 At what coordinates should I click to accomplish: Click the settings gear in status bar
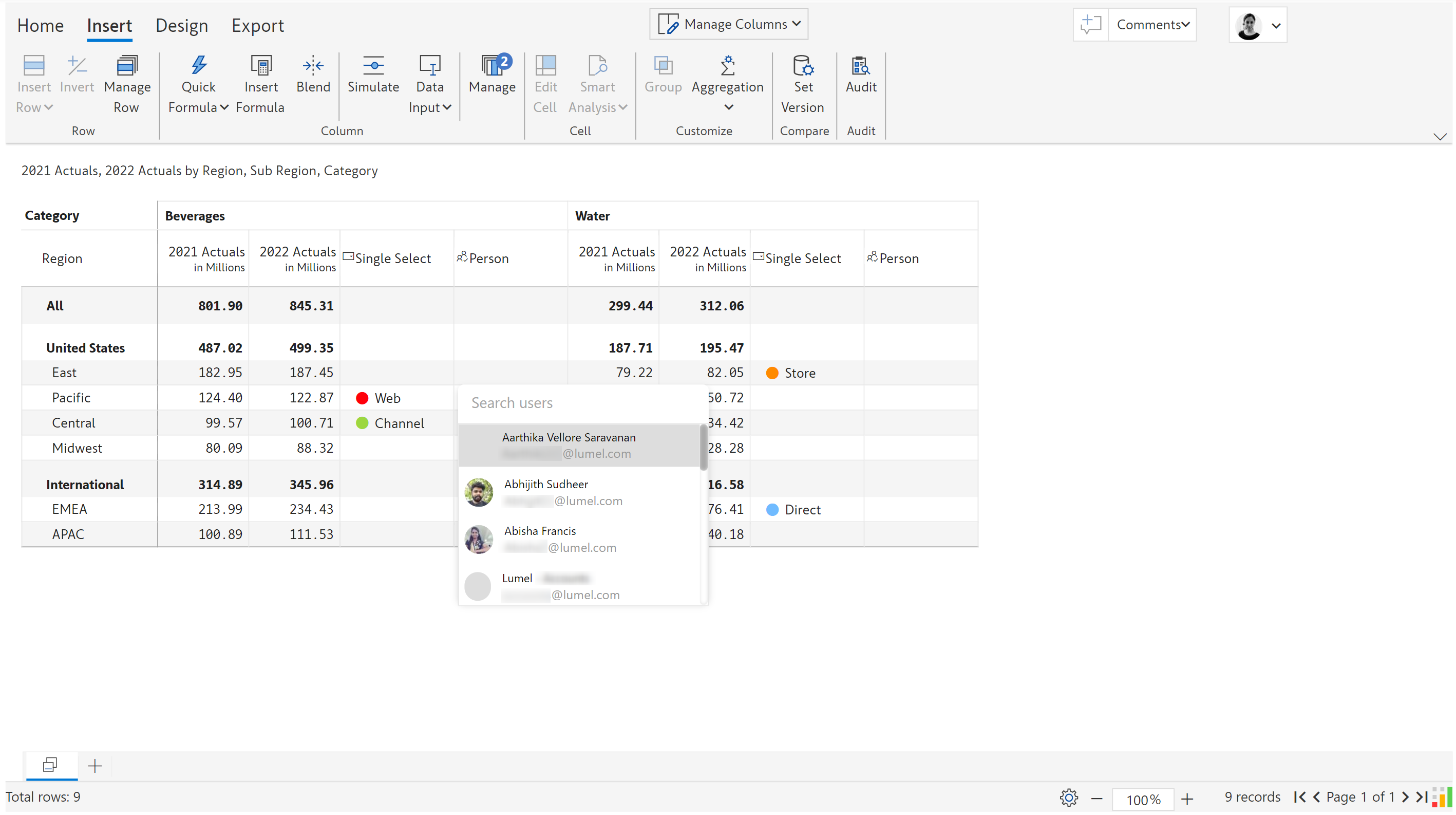point(1068,798)
